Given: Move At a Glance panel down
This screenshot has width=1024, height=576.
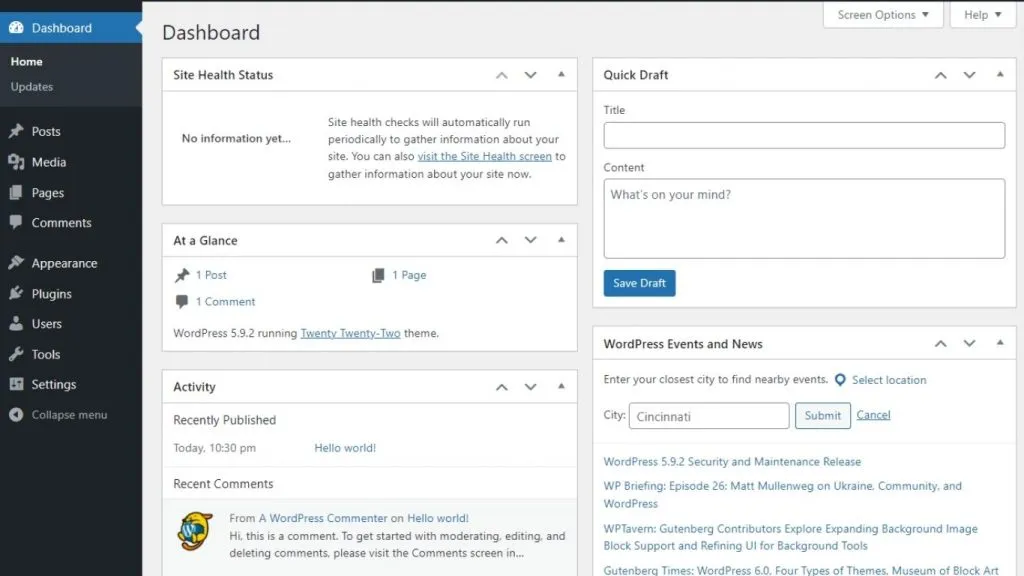Looking at the screenshot, I should click(530, 240).
